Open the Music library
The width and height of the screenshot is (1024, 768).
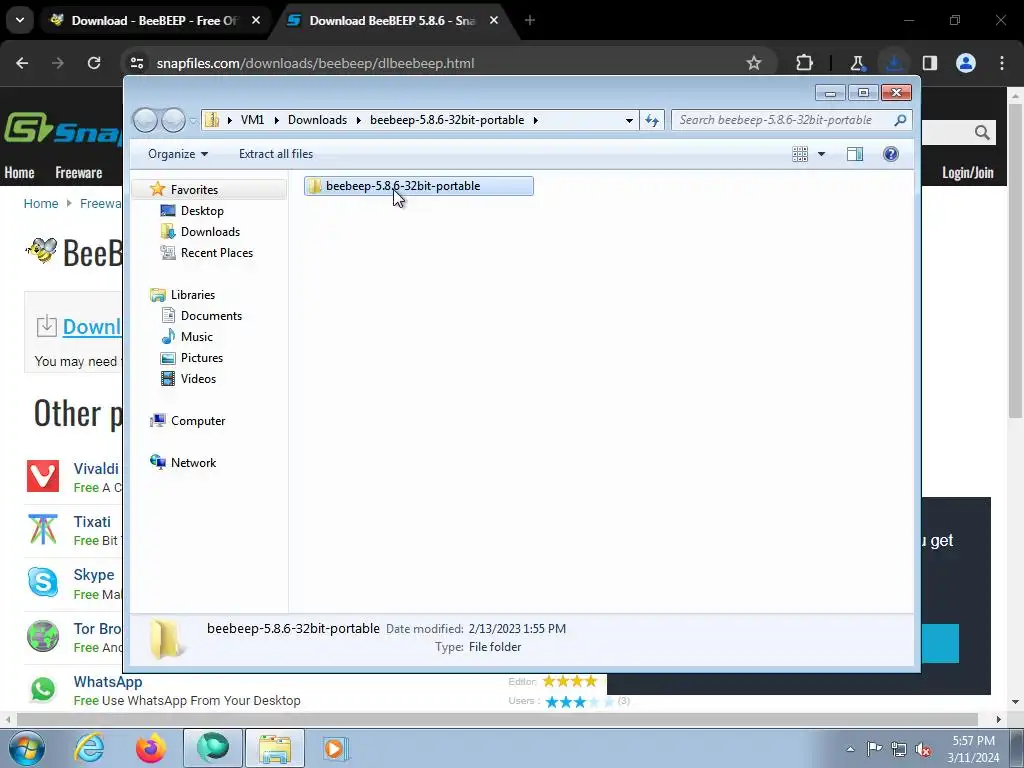point(197,337)
